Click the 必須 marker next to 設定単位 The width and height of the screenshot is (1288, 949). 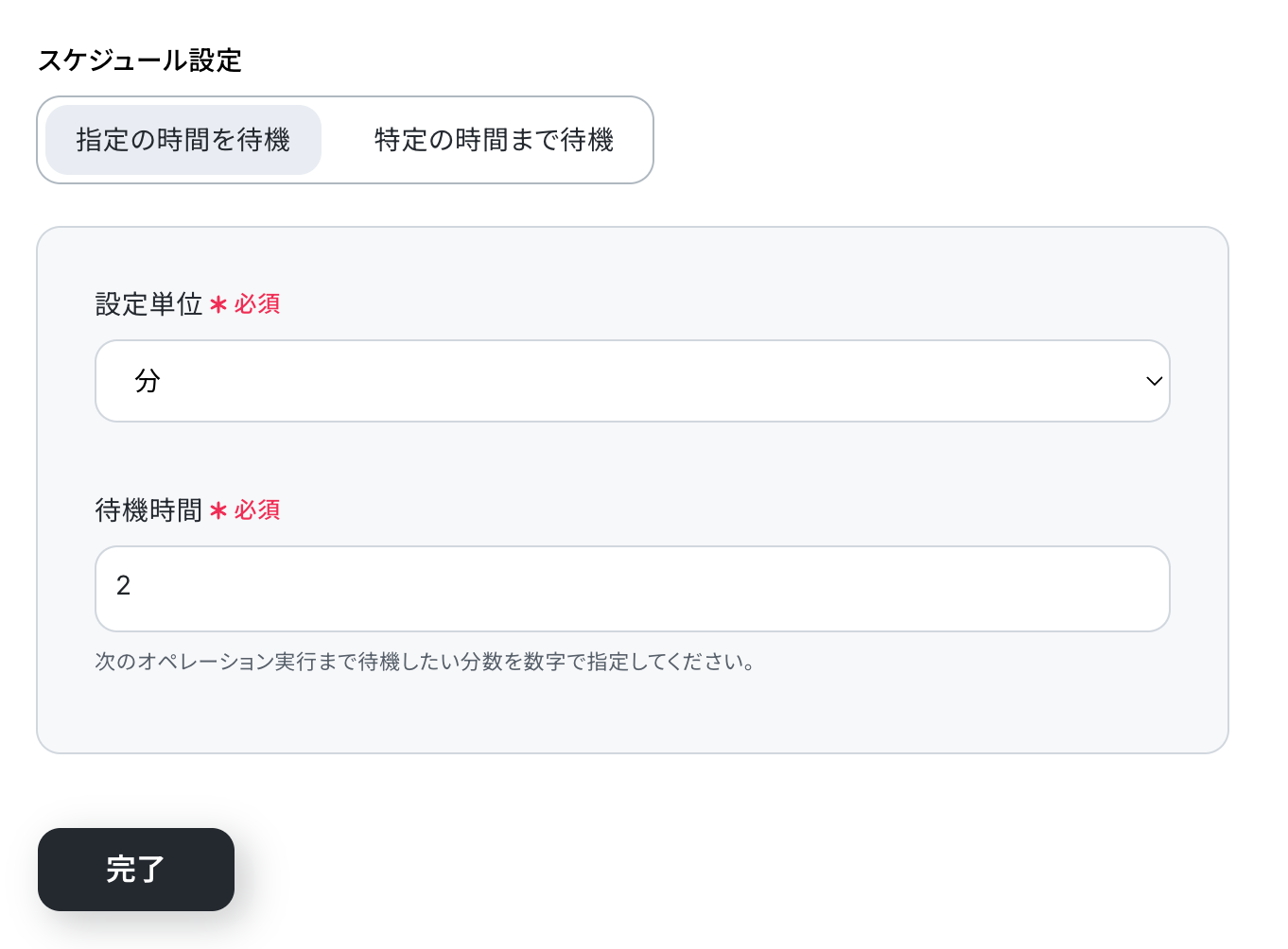pyautogui.click(x=257, y=304)
